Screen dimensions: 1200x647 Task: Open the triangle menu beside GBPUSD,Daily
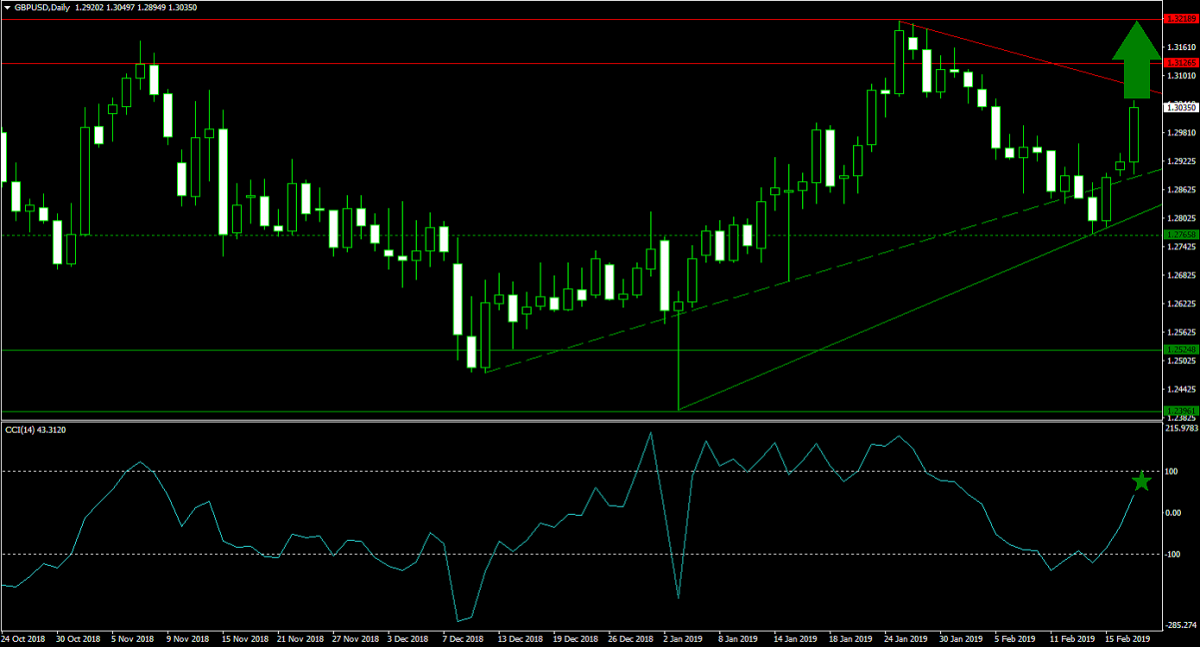8,7
